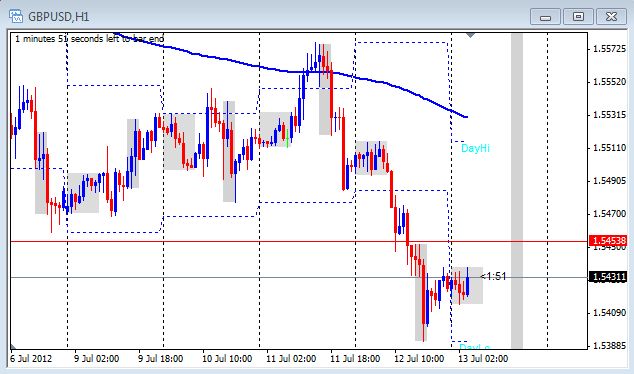Click the red 1.54538 price level label
The width and height of the screenshot is (634, 374).
tap(609, 241)
